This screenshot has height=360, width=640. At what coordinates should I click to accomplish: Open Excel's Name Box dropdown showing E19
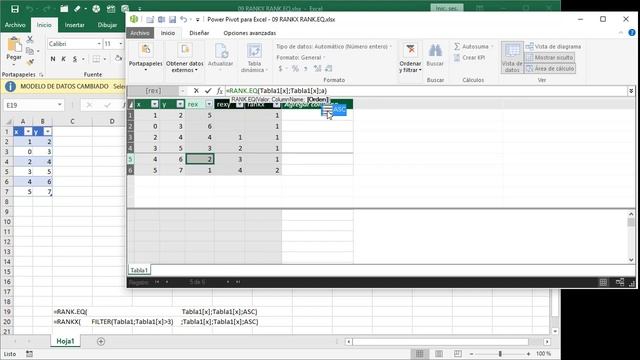(x=60, y=105)
